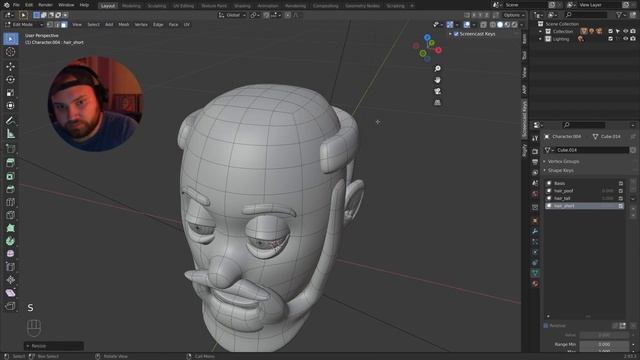Select the Shear tool
This screenshot has height=360, width=640.
(x=11, y=293)
